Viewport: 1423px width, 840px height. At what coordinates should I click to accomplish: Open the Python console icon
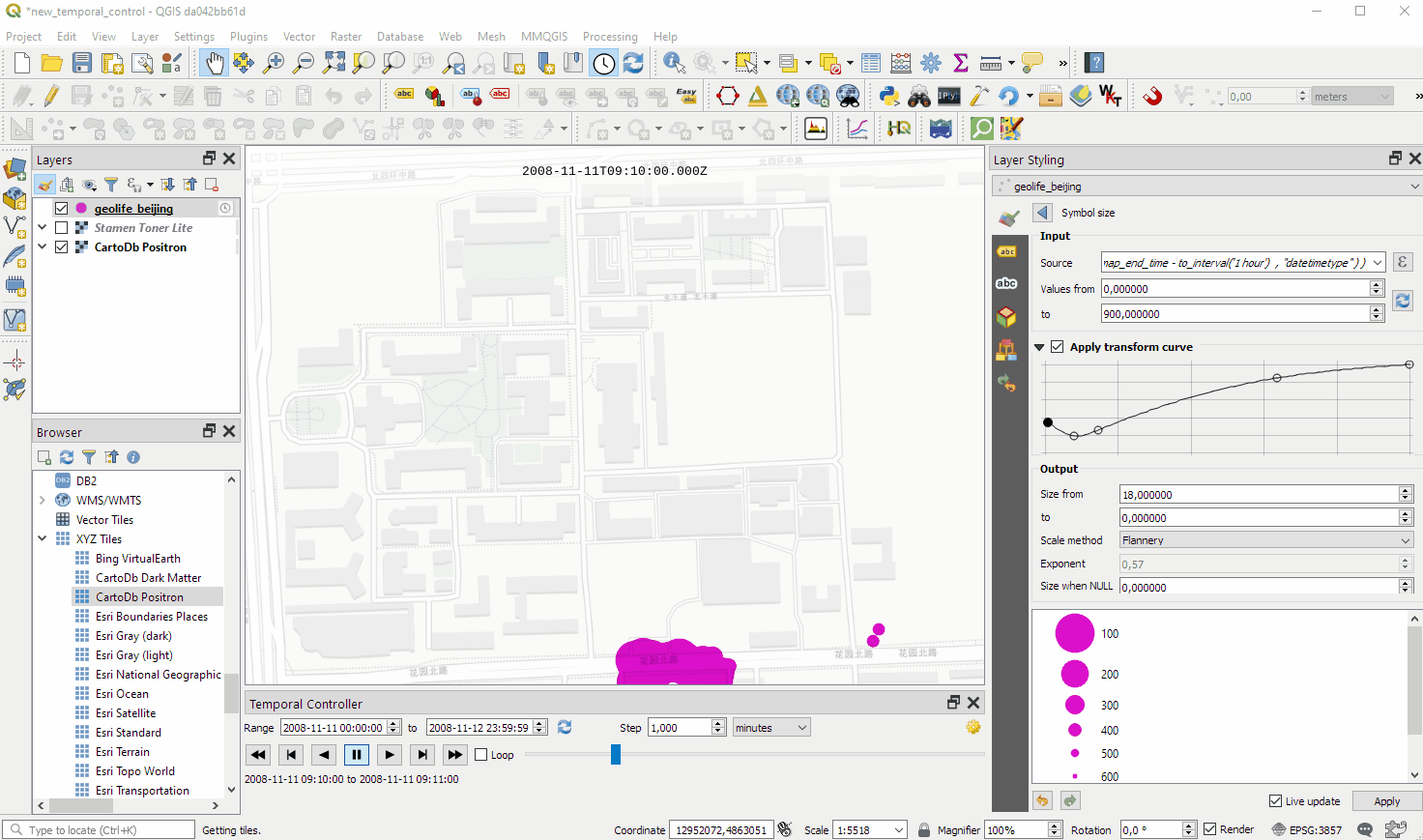pyautogui.click(x=889, y=96)
